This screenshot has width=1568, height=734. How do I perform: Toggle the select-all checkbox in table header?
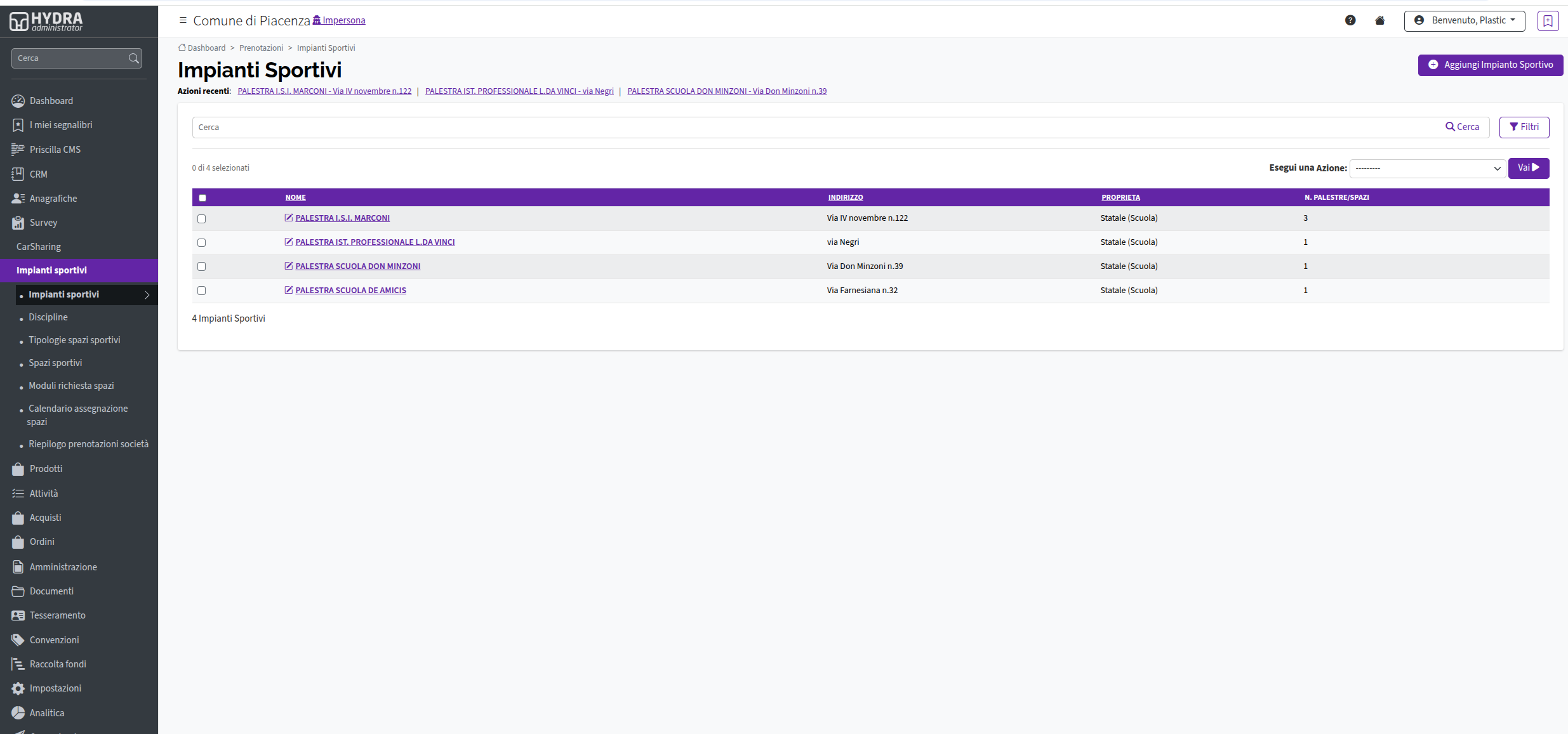pos(203,198)
